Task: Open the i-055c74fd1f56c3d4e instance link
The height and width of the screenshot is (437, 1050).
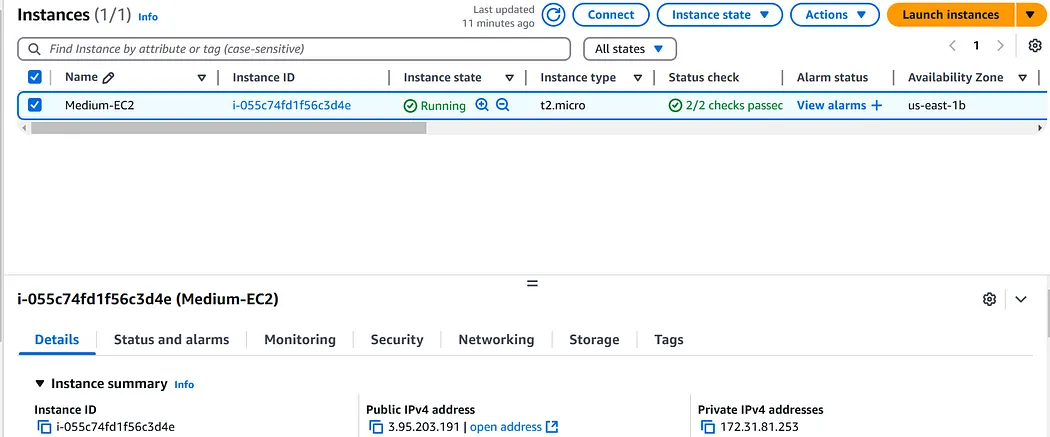Action: (x=292, y=105)
